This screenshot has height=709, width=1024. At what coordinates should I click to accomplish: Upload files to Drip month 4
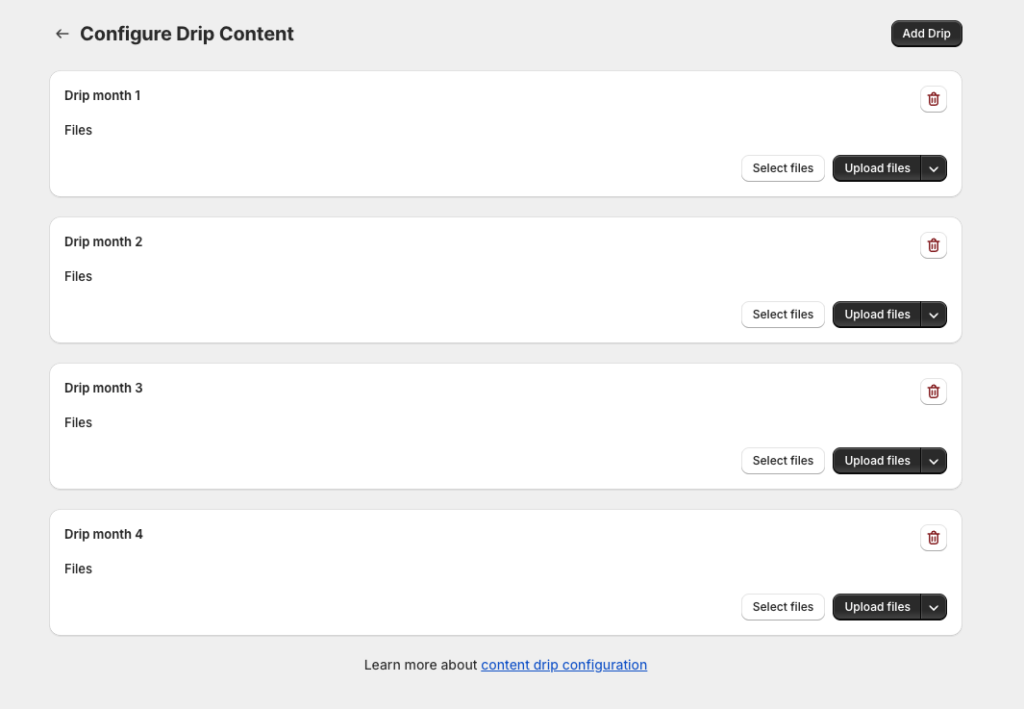876,606
